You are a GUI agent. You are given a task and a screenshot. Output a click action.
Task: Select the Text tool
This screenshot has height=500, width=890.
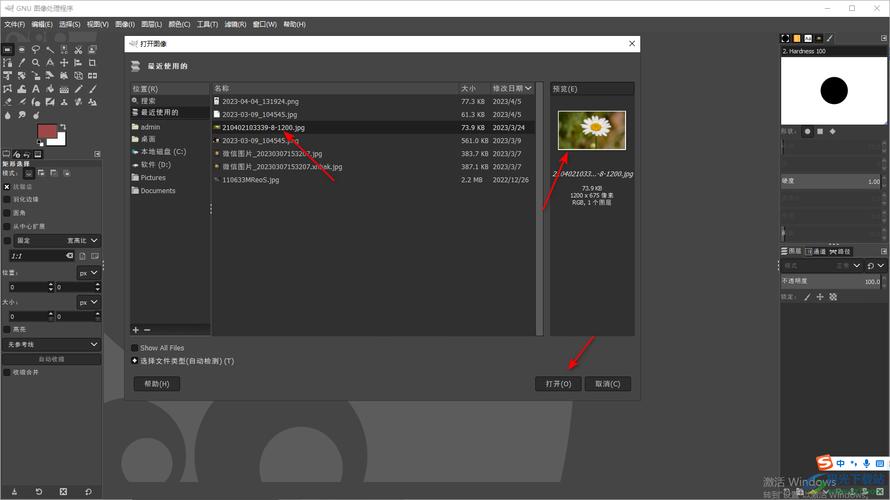pyautogui.click(x=36, y=89)
